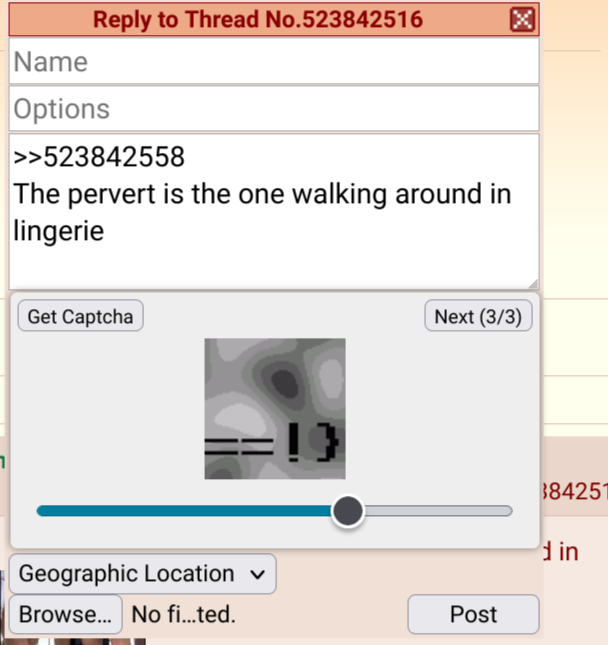The height and width of the screenshot is (645, 608).
Task: Click the Options input field
Action: tap(274, 109)
